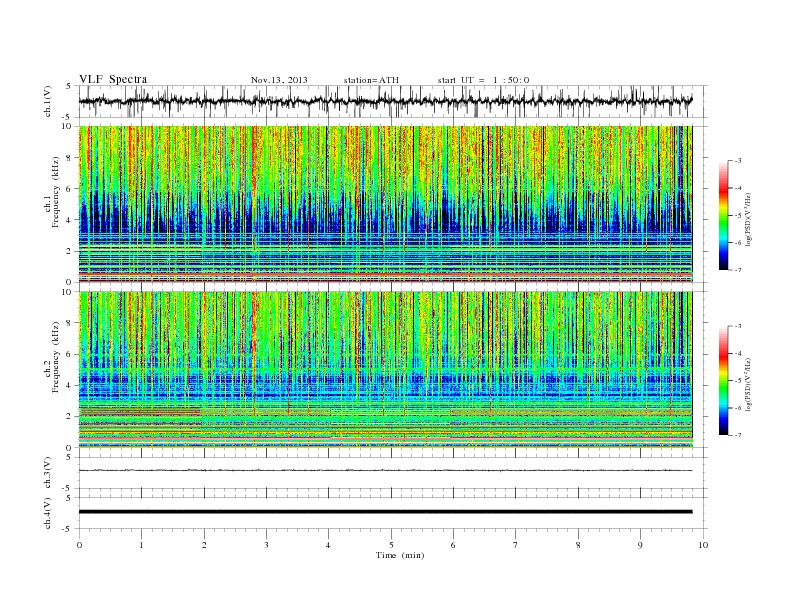Click inside the ch.1 spectrogram panel
The image size is (792, 612).
tap(385, 204)
